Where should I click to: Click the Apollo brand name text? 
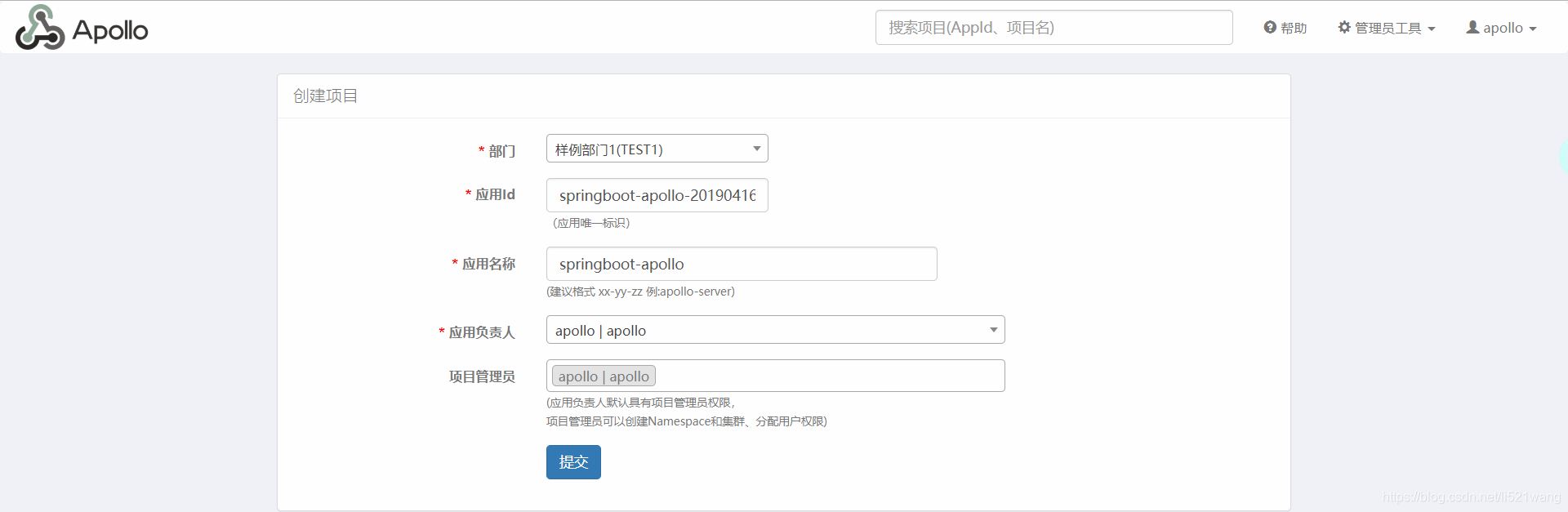coord(110,30)
